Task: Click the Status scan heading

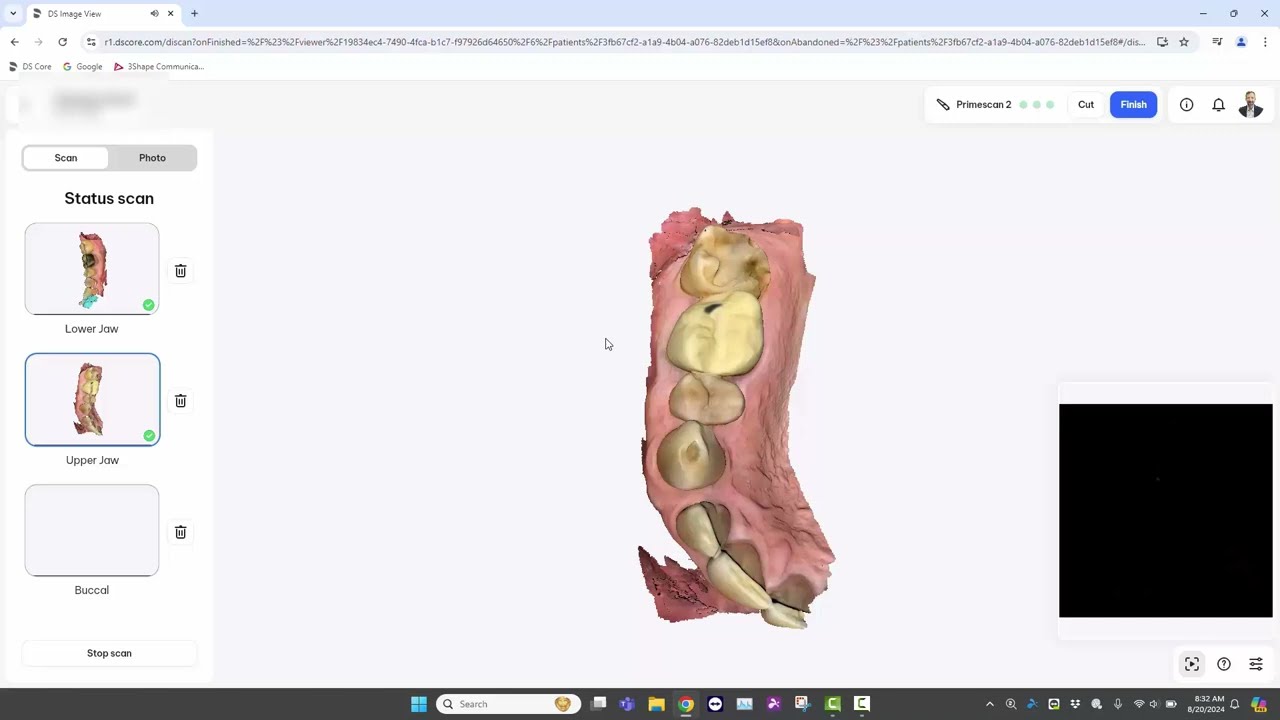Action: click(x=109, y=198)
